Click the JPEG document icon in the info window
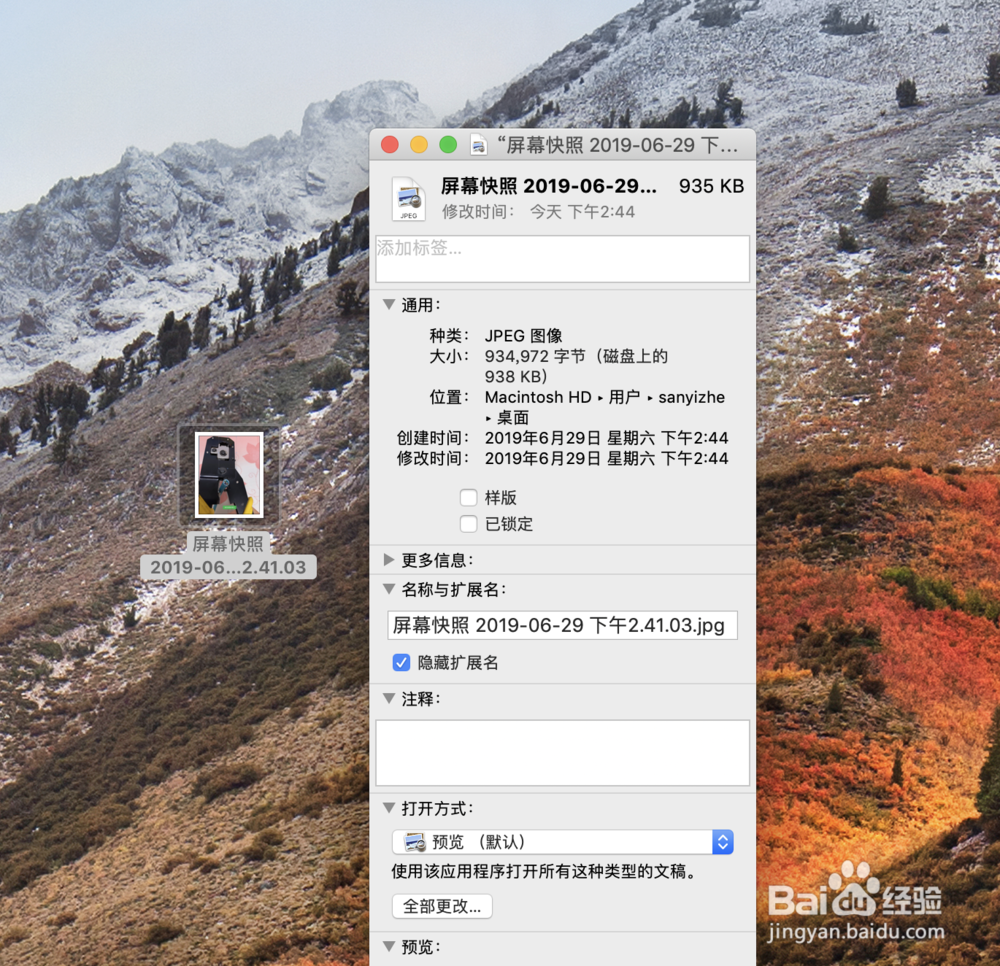This screenshot has height=966, width=1000. [x=408, y=197]
